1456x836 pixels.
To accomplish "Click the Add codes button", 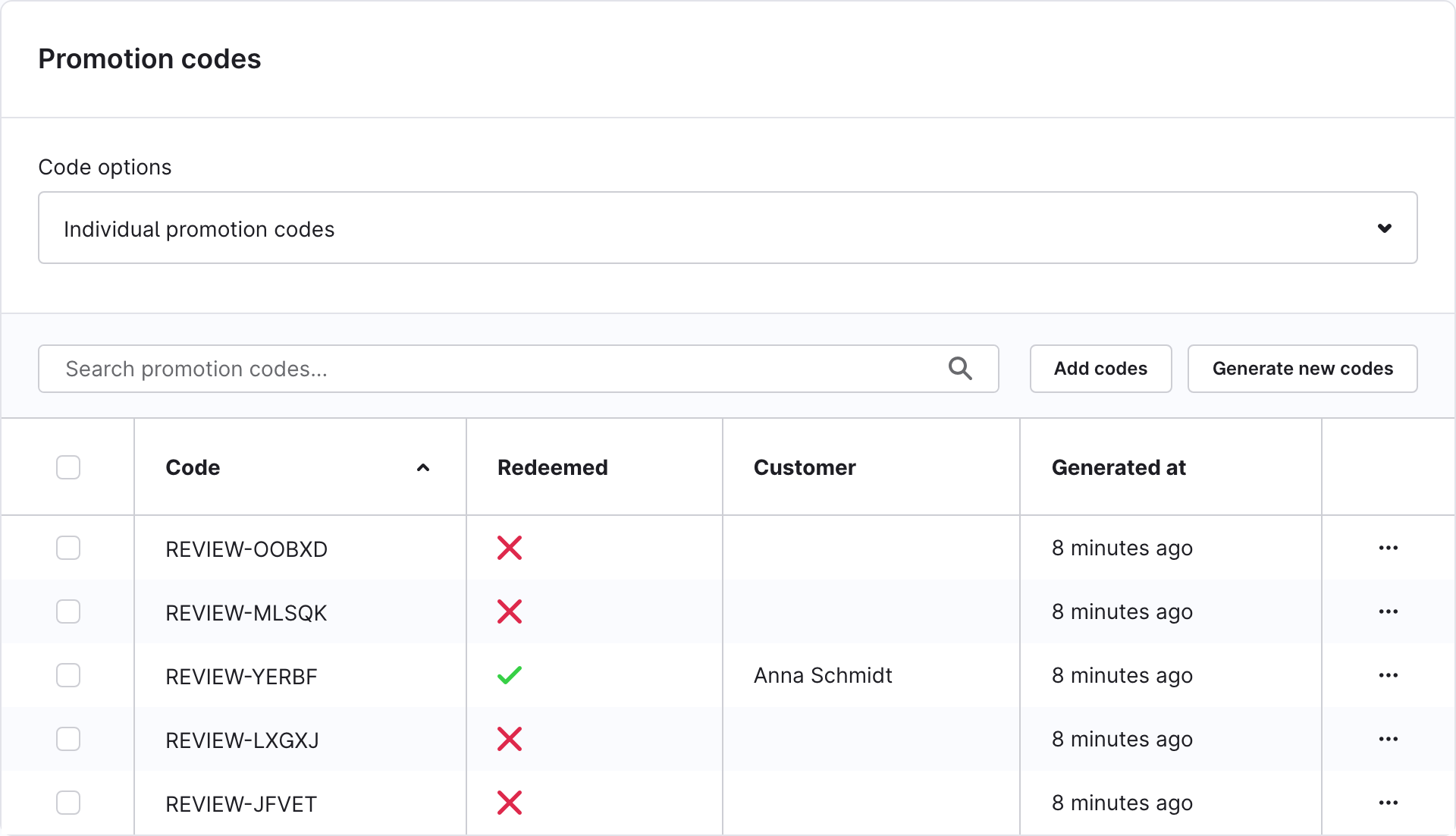I will pos(1100,369).
